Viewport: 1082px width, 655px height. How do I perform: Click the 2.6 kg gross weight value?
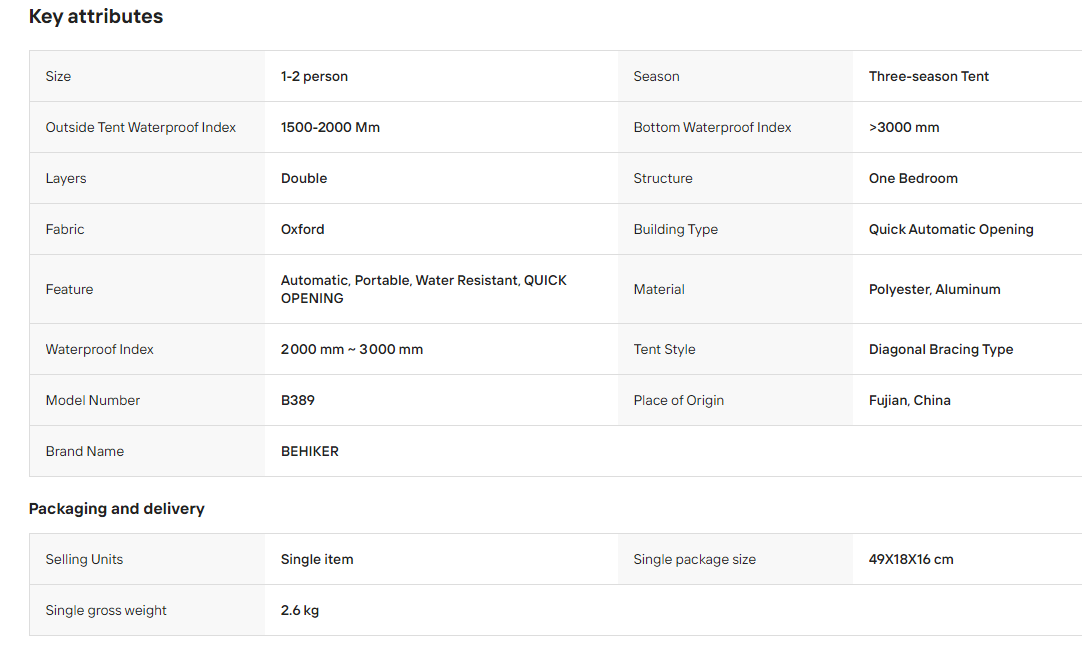click(x=299, y=611)
